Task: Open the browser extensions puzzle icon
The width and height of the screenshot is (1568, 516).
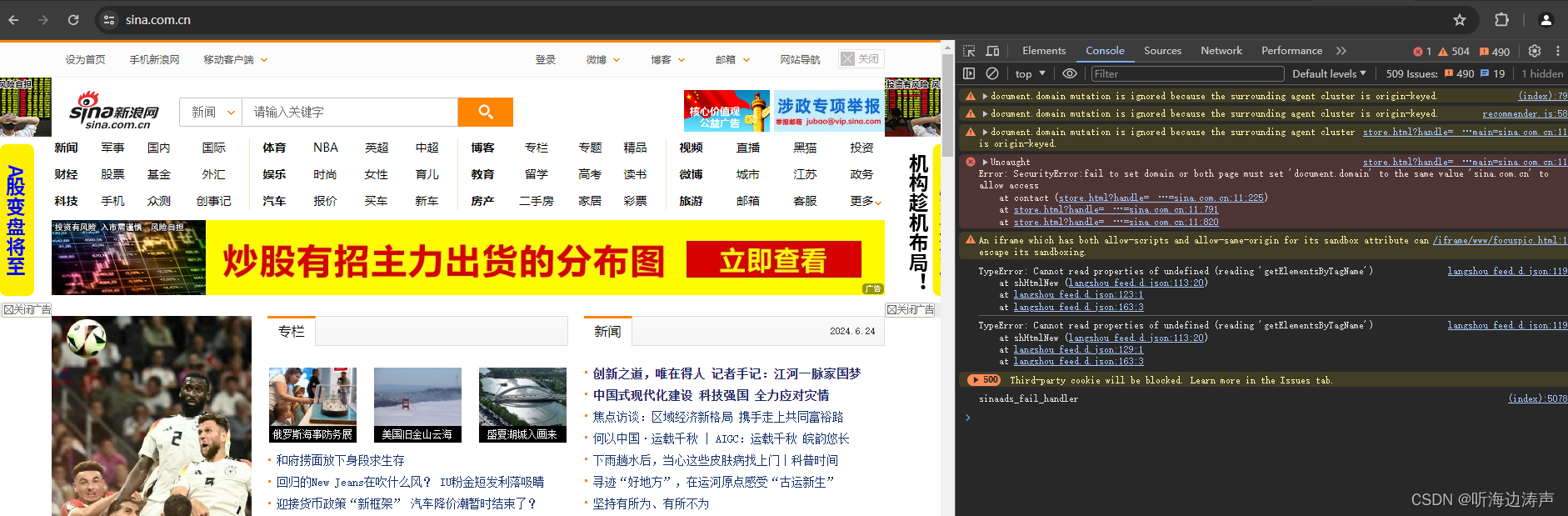Action: (x=1501, y=20)
